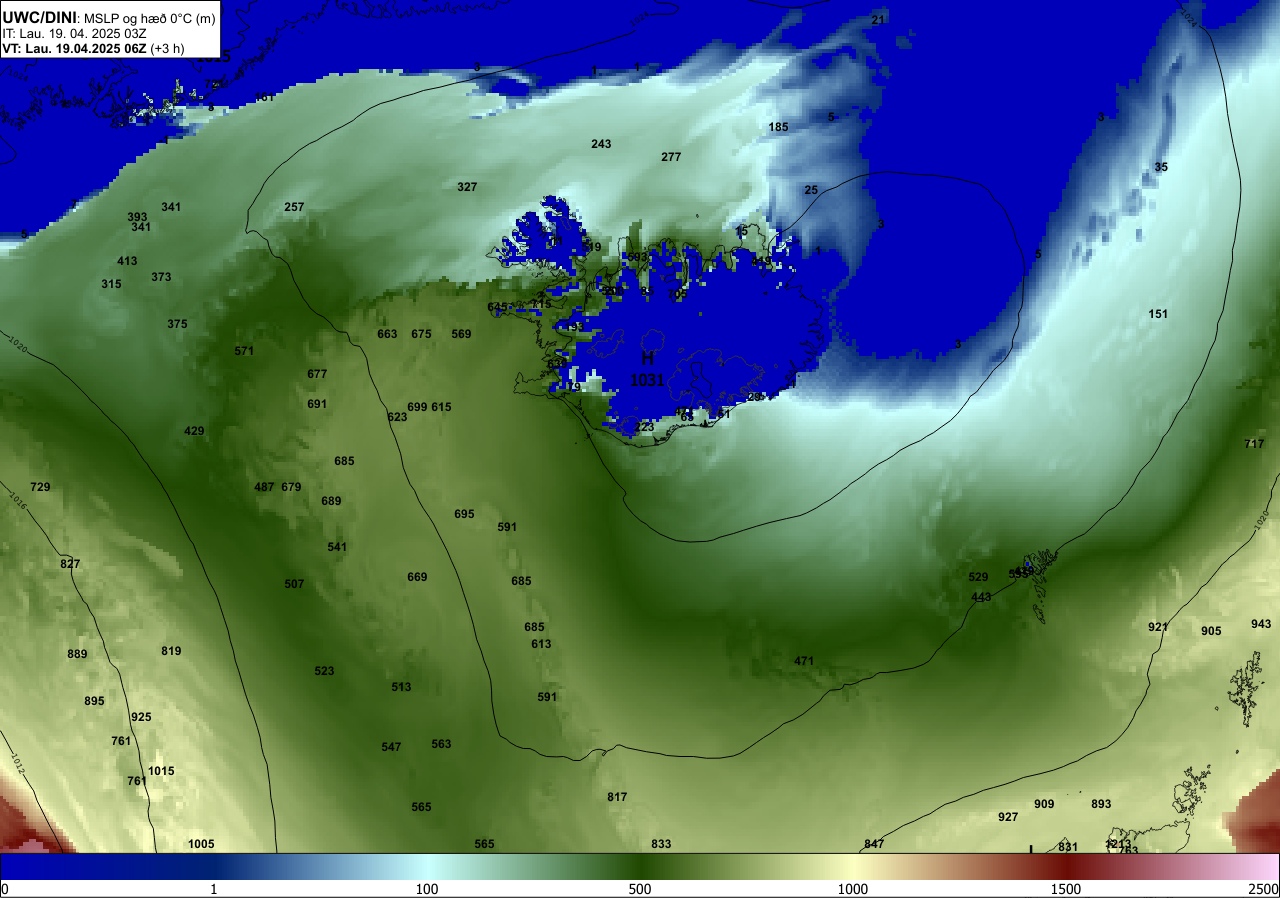Click the 1500 tick label on color legend
Viewport: 1280px width, 898px height.
pyautogui.click(x=1066, y=889)
